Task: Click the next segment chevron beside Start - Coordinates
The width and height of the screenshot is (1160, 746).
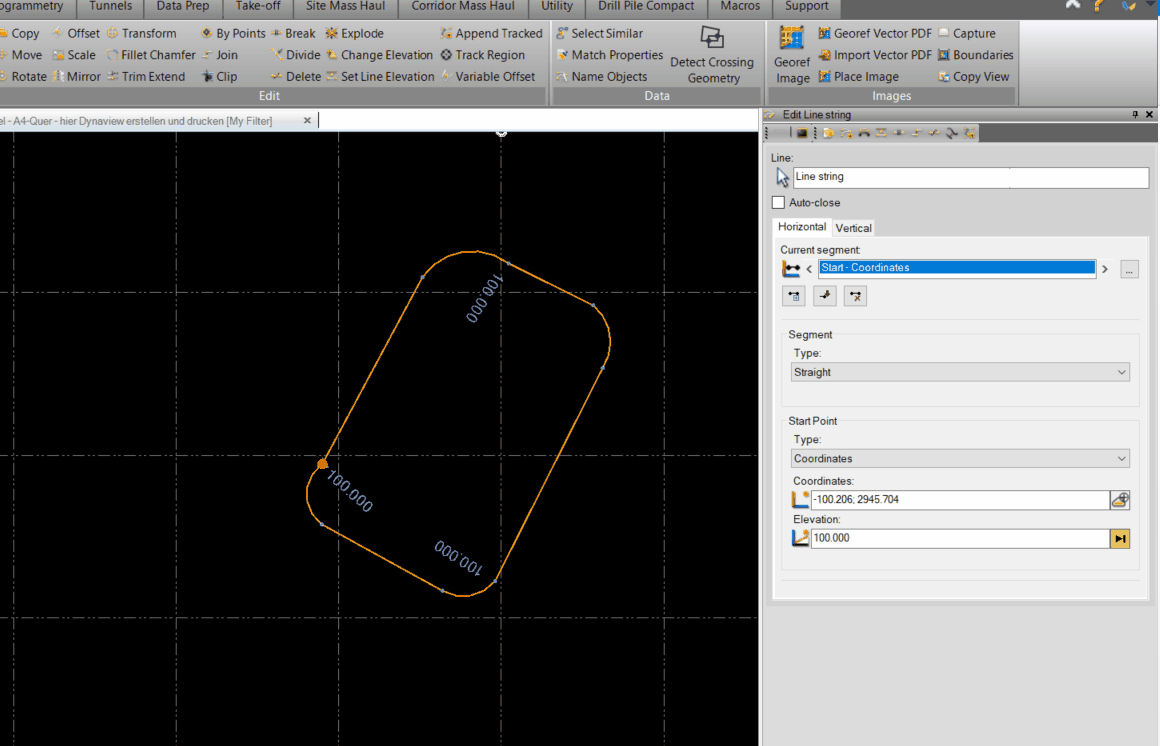Action: coord(1104,268)
